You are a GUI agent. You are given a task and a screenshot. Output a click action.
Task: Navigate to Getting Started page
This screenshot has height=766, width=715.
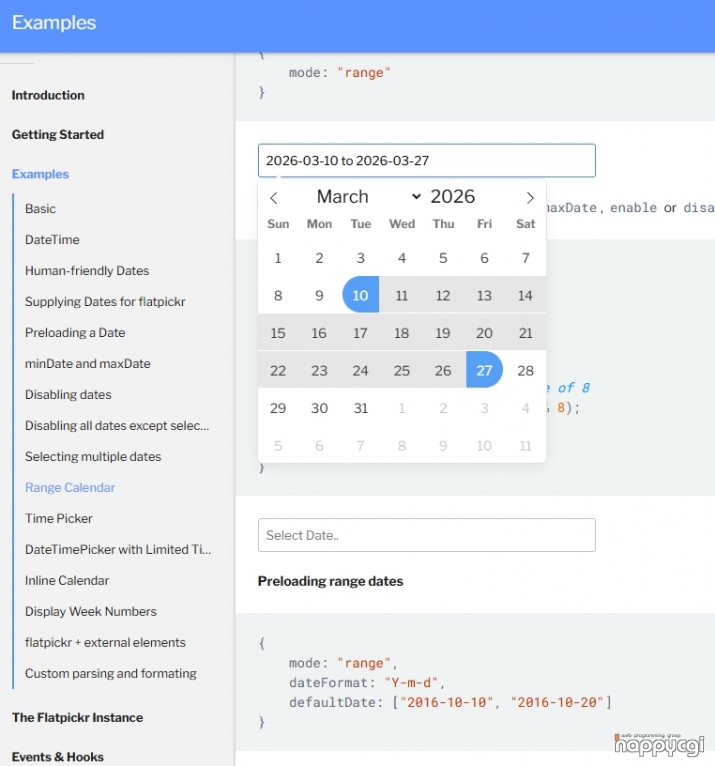58,135
